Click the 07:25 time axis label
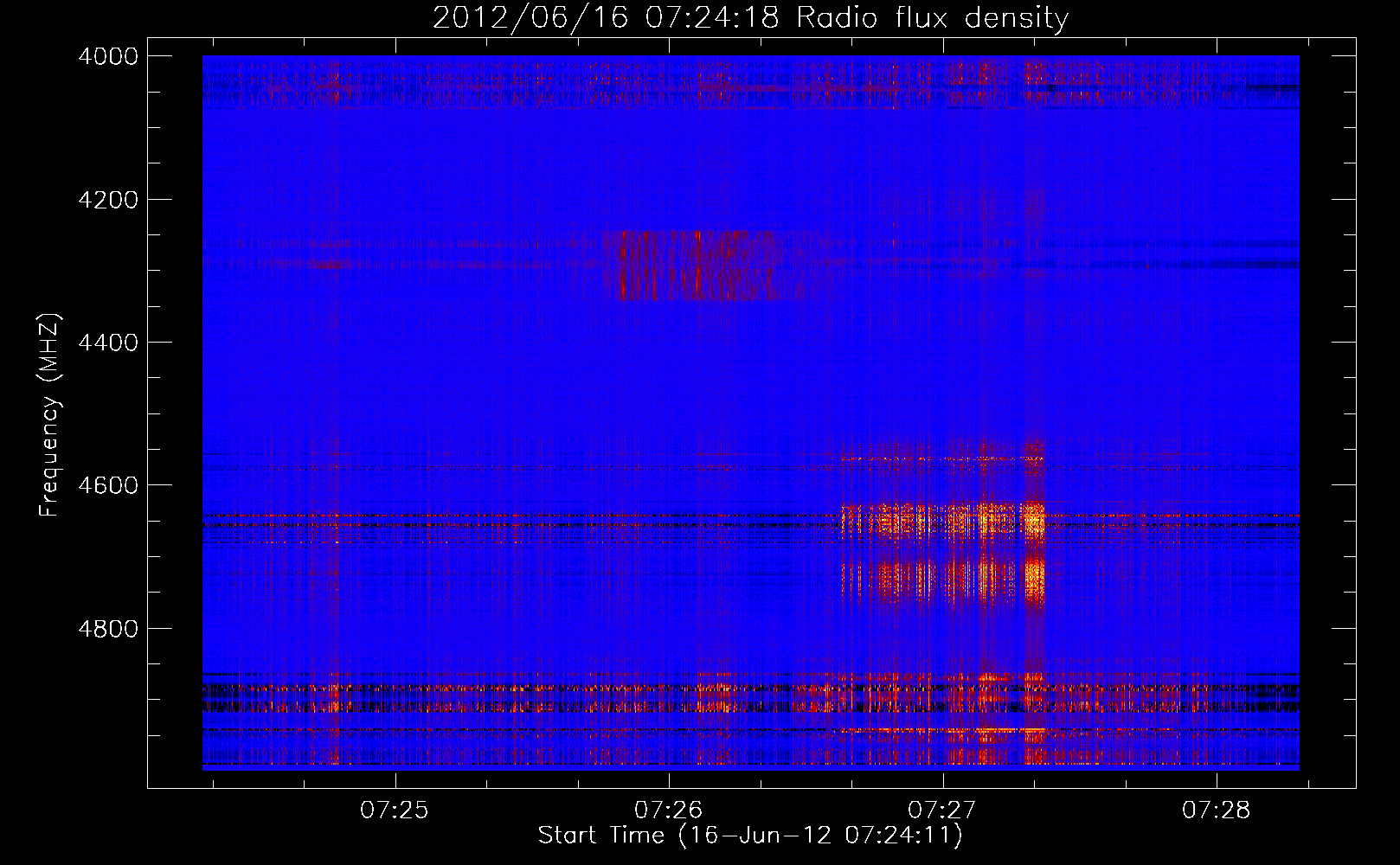Screen dimensions: 1400x865 coord(395,810)
